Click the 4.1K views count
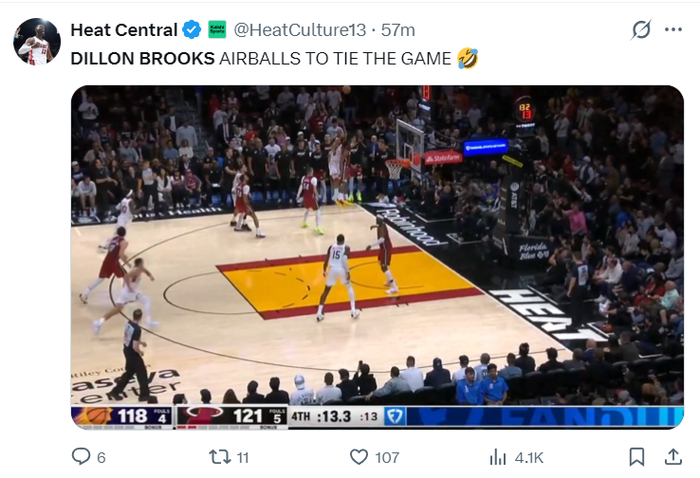Viewport: 700px width, 478px height. [529, 457]
